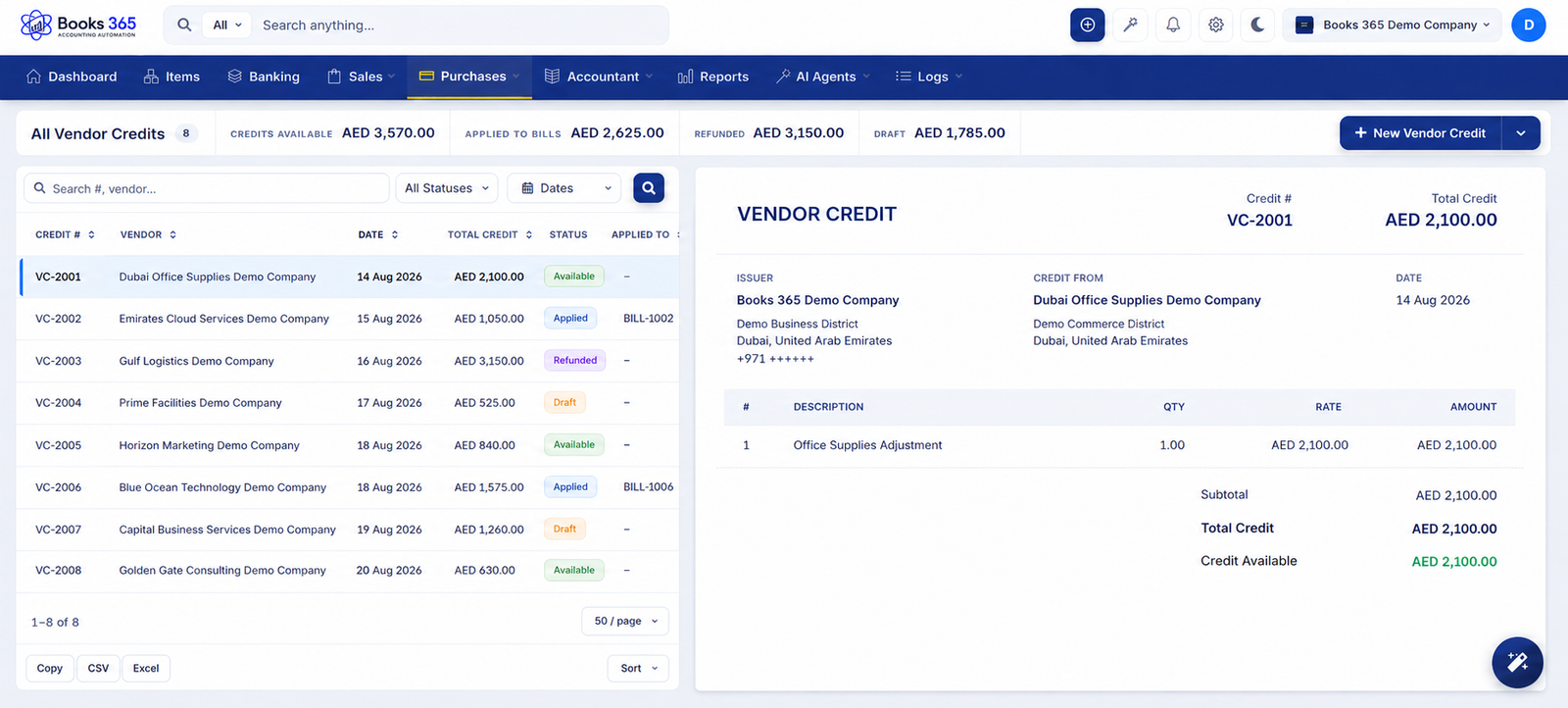Click the magic wand icon in header
Screen dimensions: 1568x708
coord(1130,25)
